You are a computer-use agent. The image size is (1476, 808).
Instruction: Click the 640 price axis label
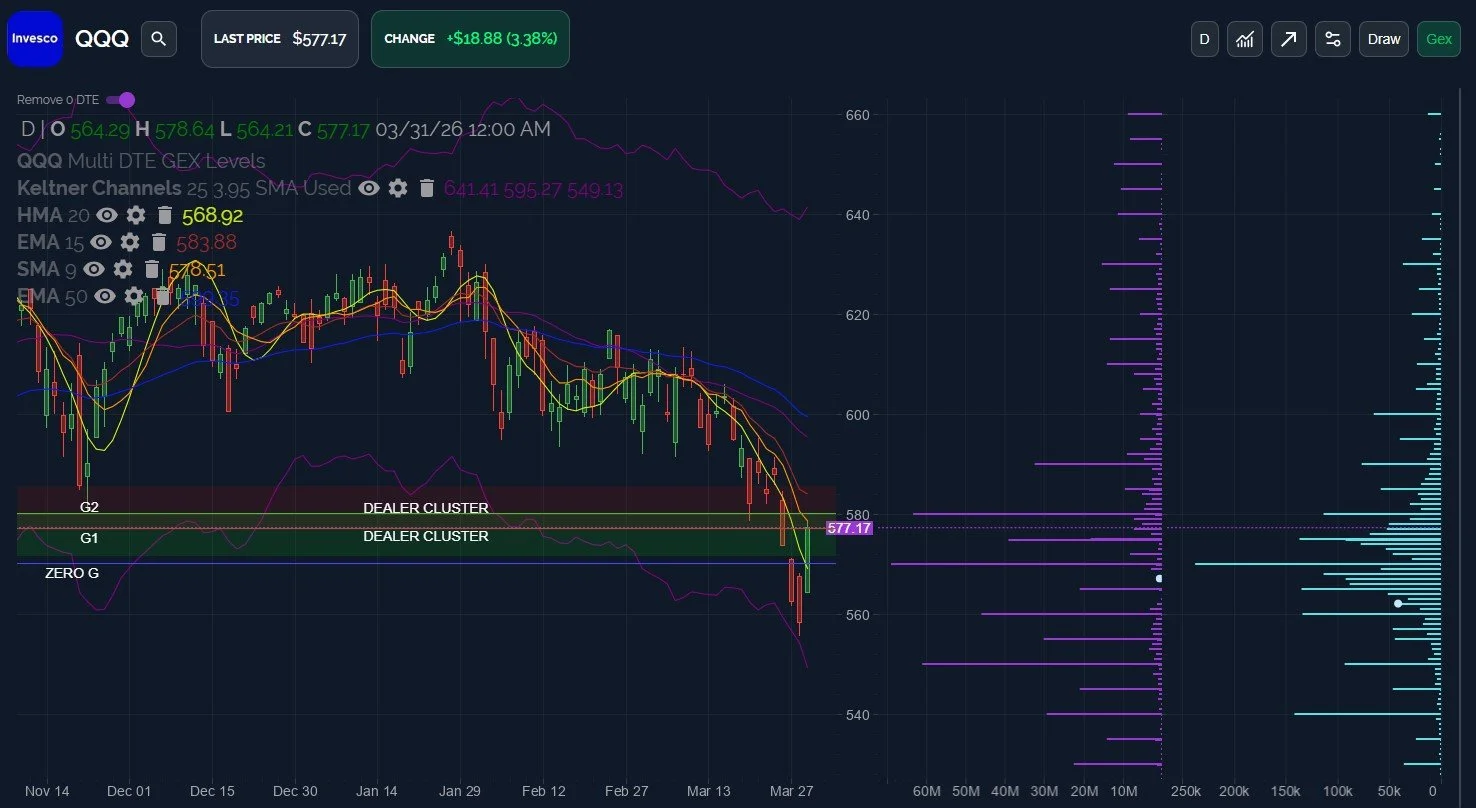click(858, 215)
